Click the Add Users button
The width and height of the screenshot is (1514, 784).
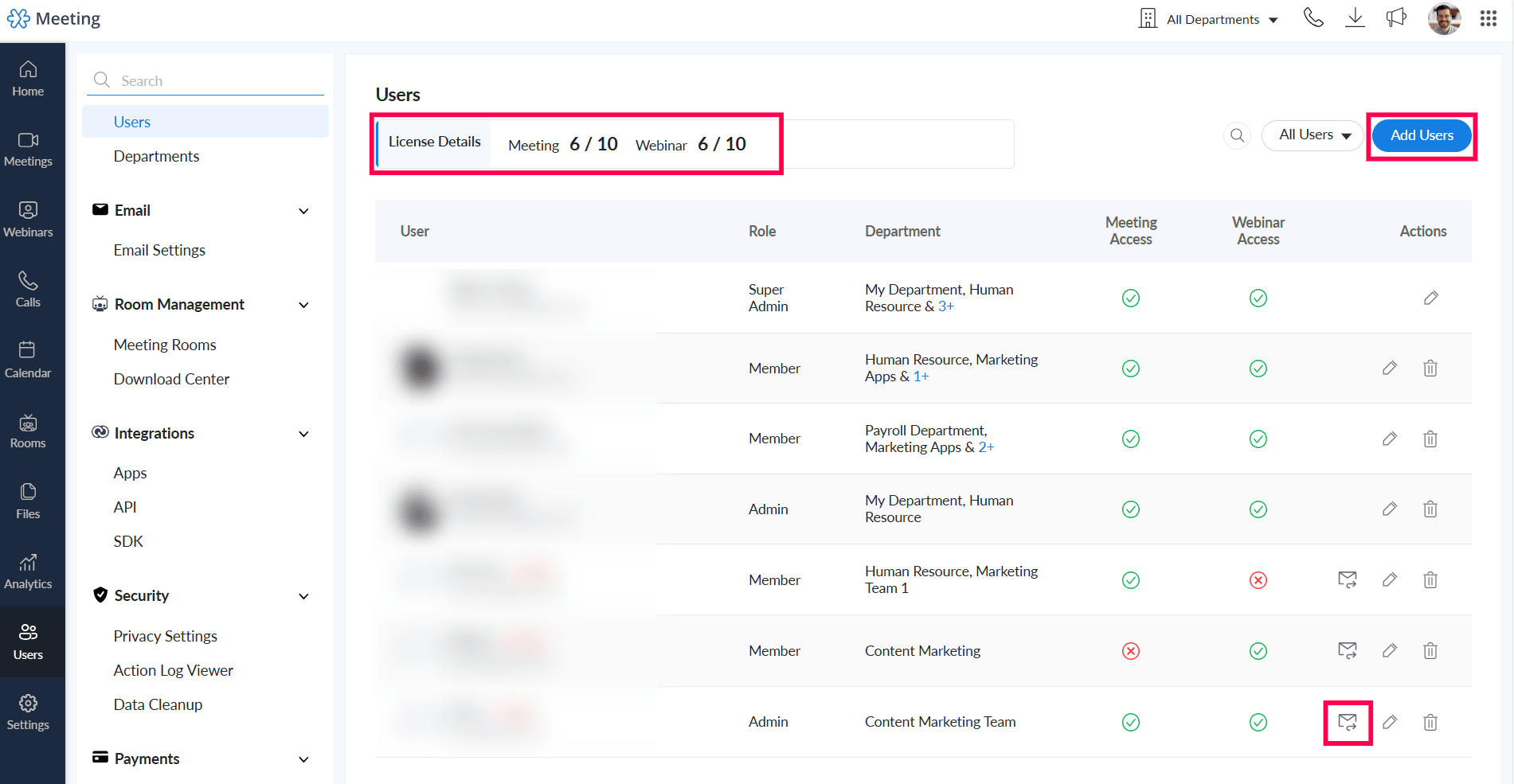(1422, 135)
